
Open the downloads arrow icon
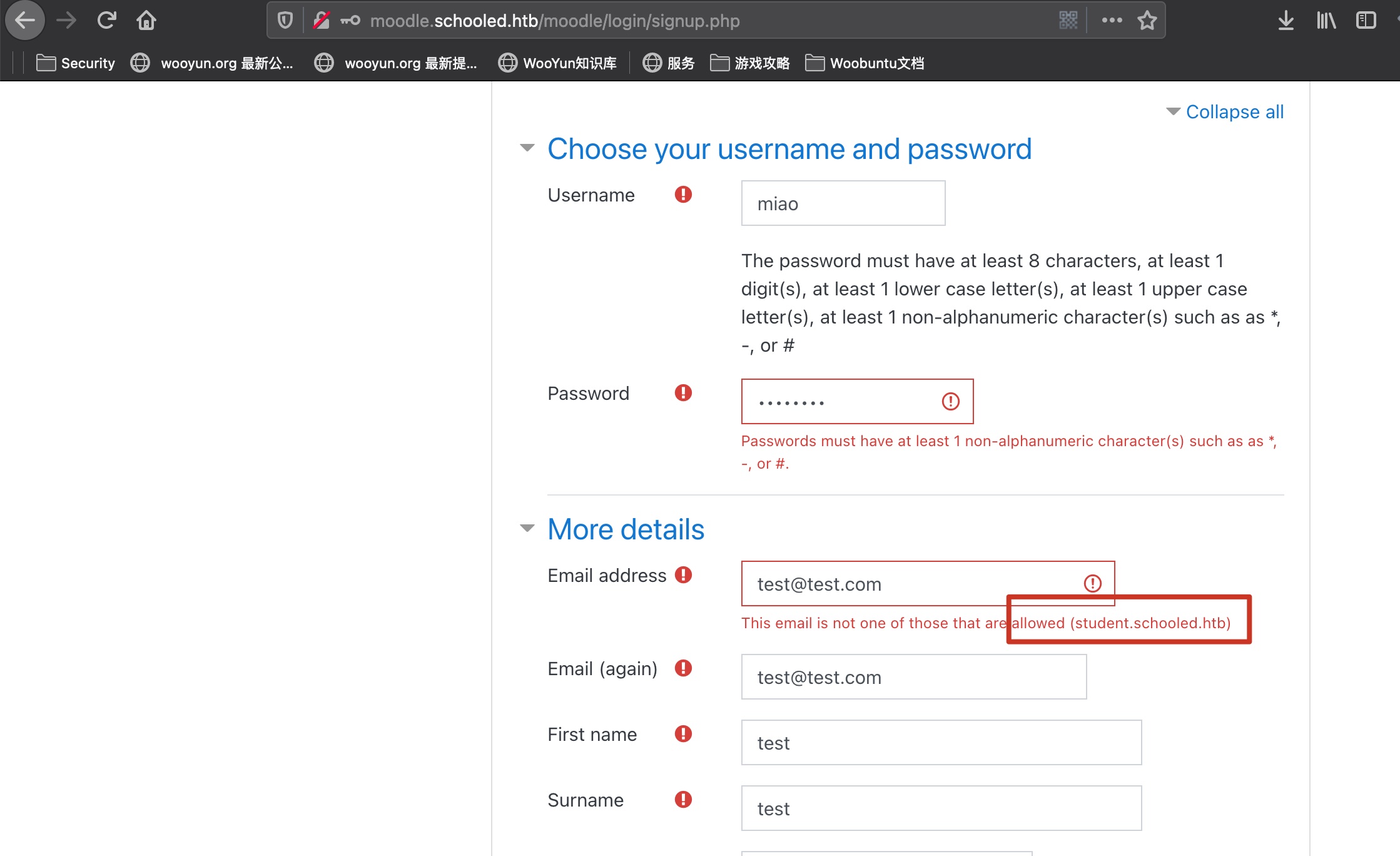1286,21
